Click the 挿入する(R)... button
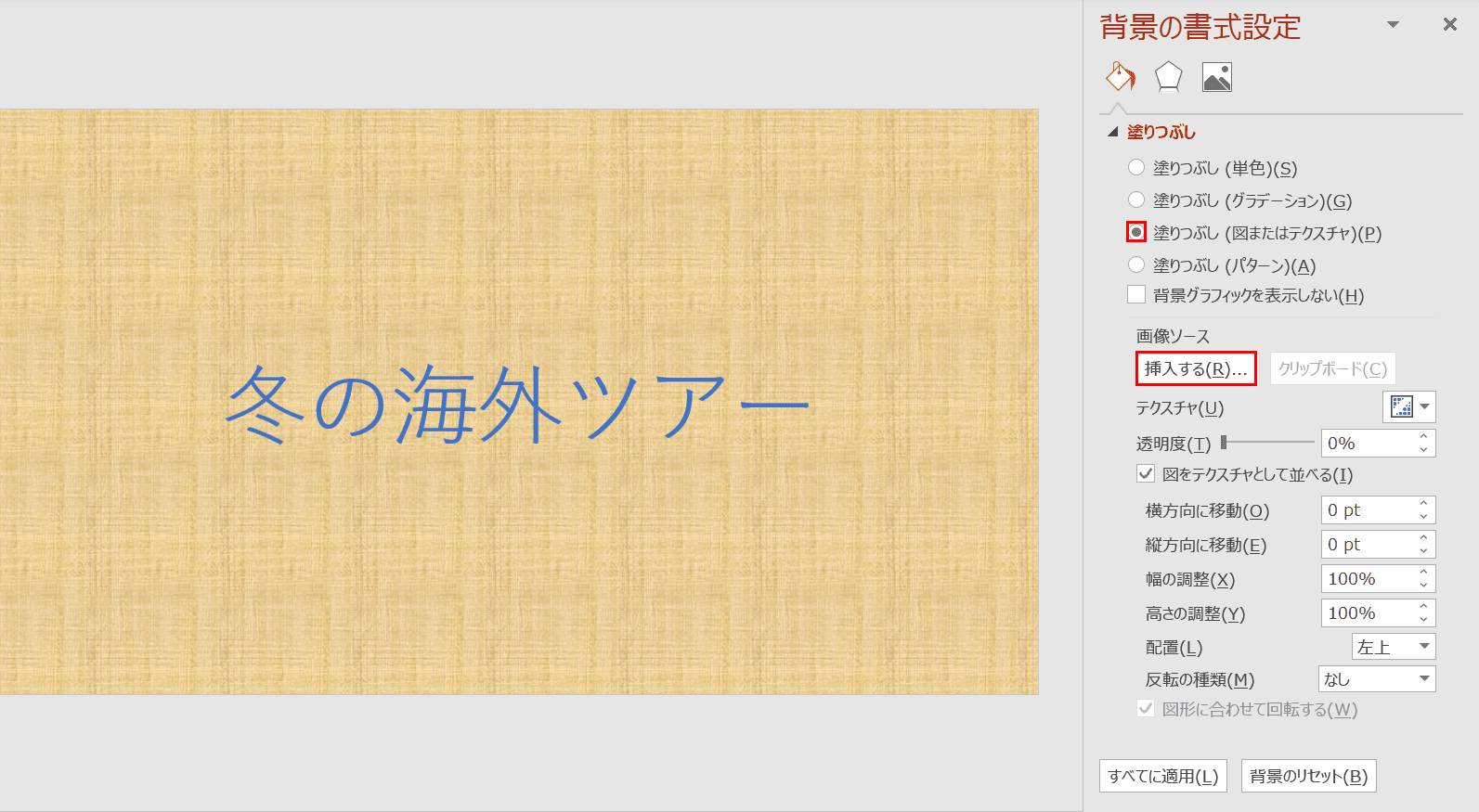This screenshot has width=1479, height=812. coord(1196,368)
